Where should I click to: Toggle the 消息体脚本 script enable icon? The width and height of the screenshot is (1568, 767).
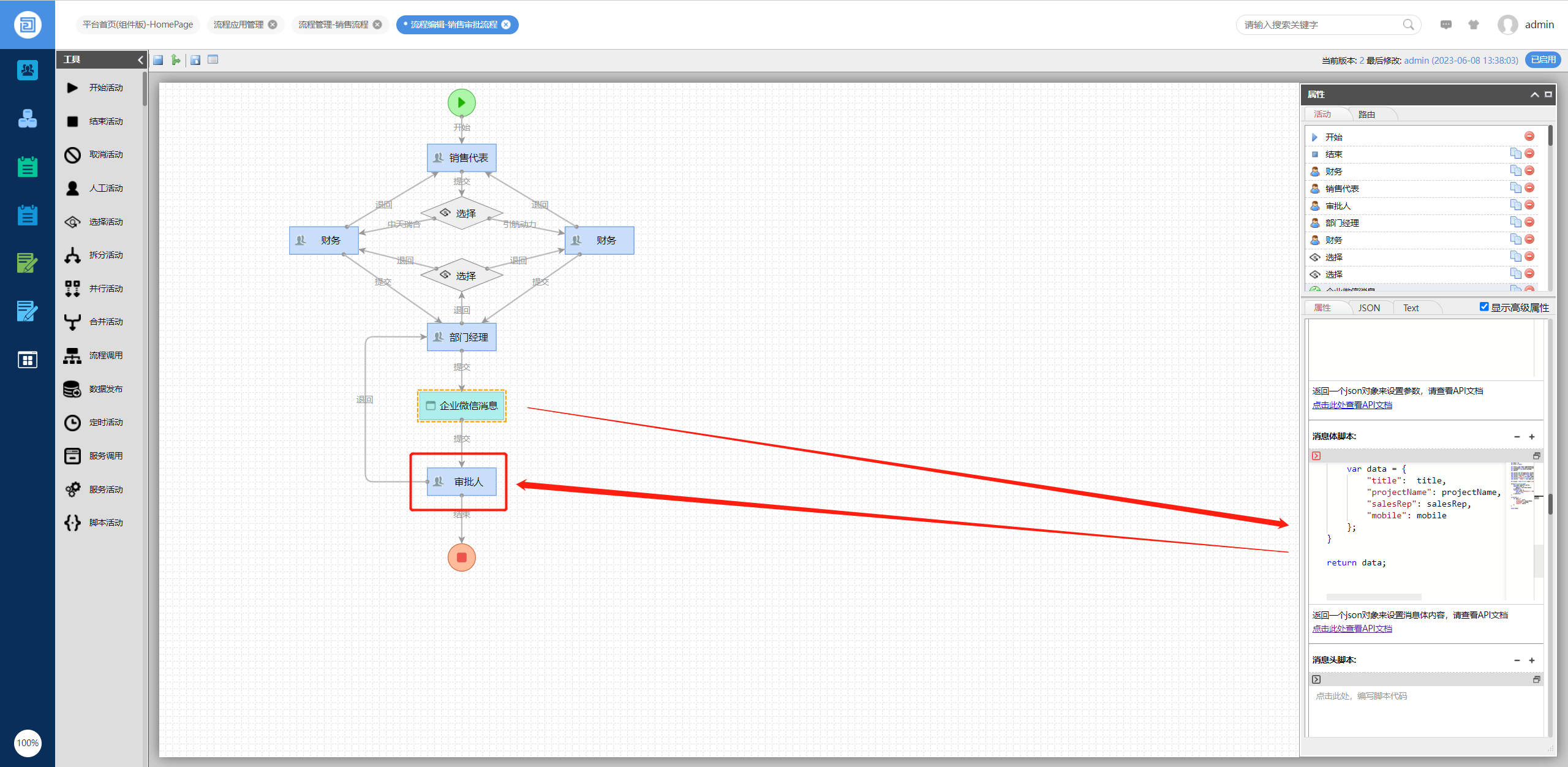(1316, 456)
